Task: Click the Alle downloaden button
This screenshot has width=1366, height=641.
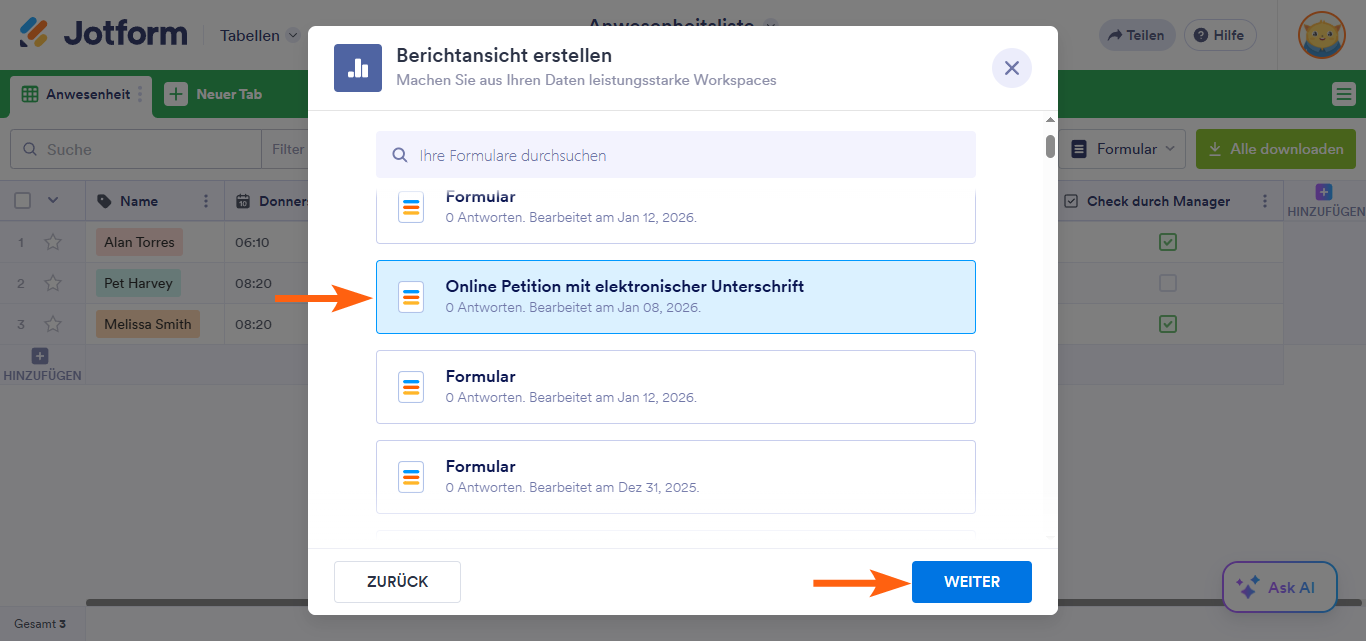Action: pyautogui.click(x=1275, y=147)
